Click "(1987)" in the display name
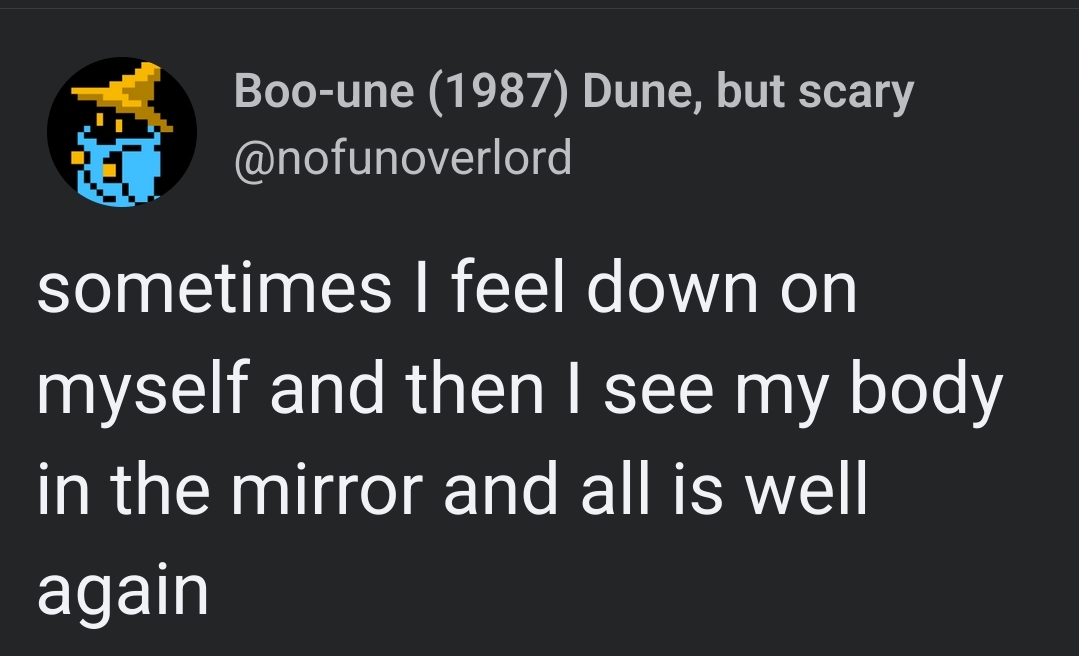The width and height of the screenshot is (1079, 656). pos(499,92)
